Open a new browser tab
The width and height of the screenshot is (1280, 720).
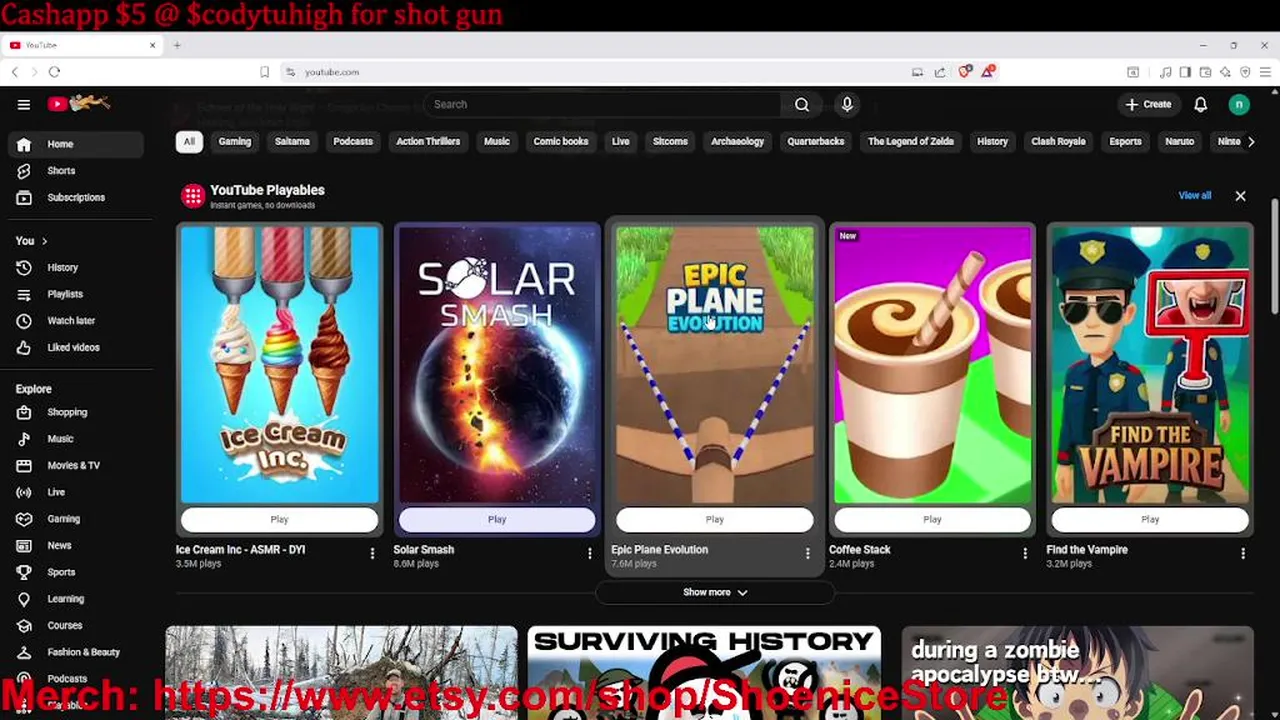pos(177,45)
